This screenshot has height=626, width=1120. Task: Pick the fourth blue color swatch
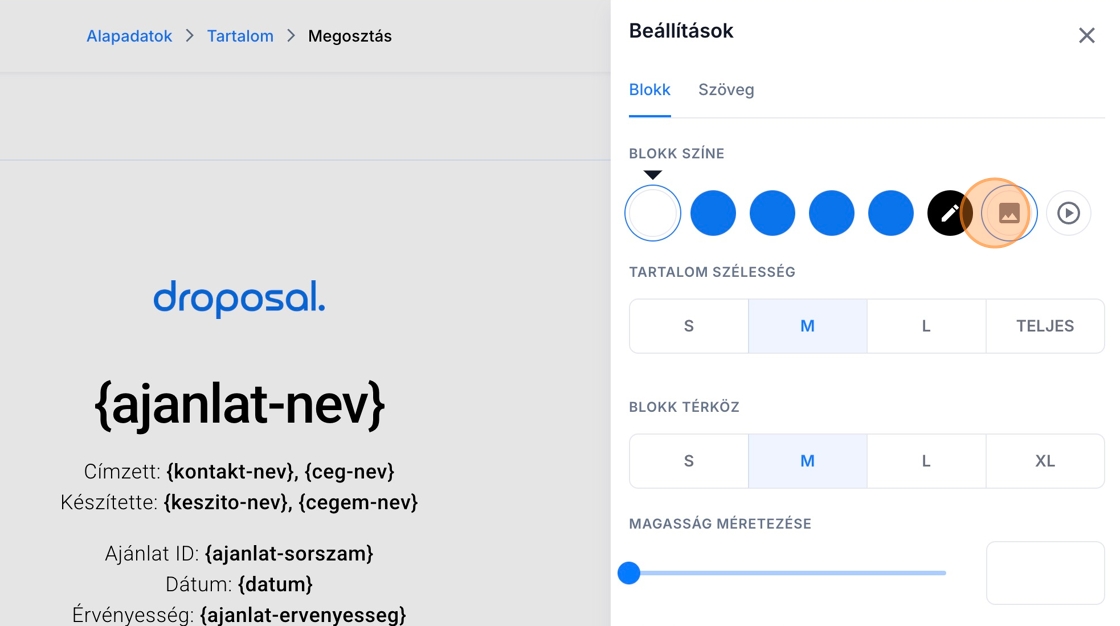pyautogui.click(x=891, y=213)
